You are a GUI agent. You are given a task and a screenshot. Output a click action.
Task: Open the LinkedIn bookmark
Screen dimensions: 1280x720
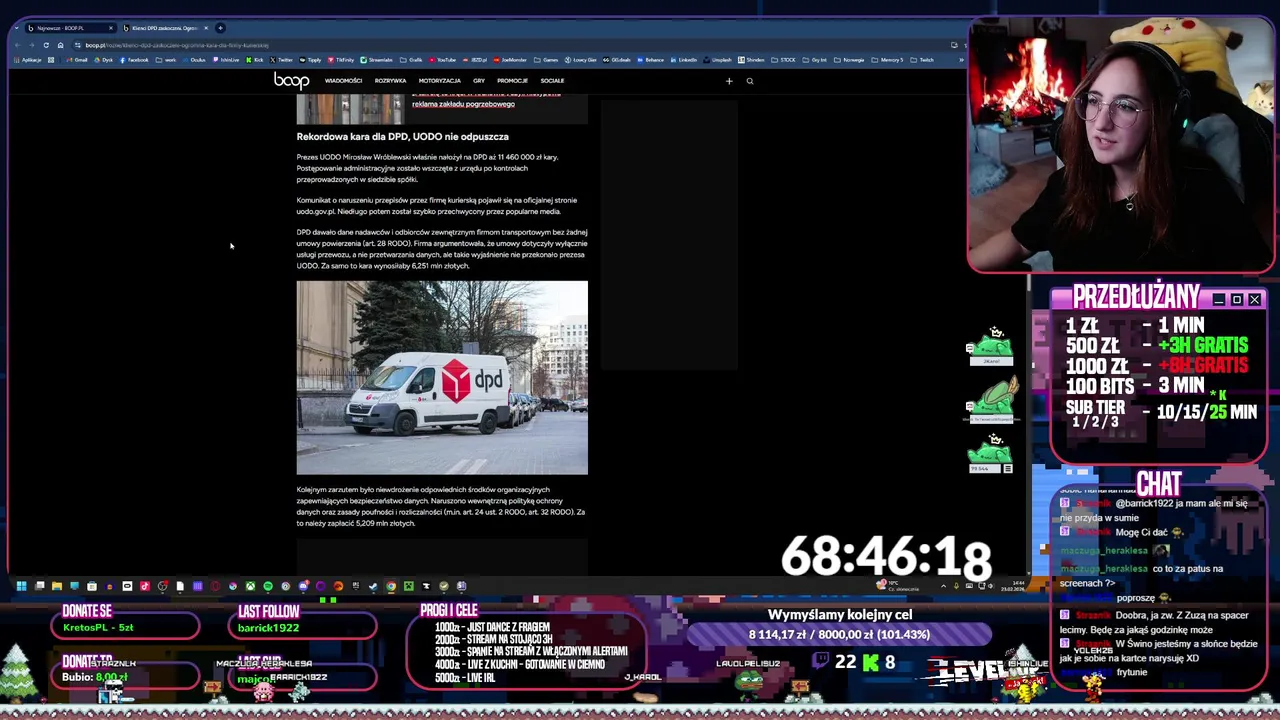tap(683, 60)
